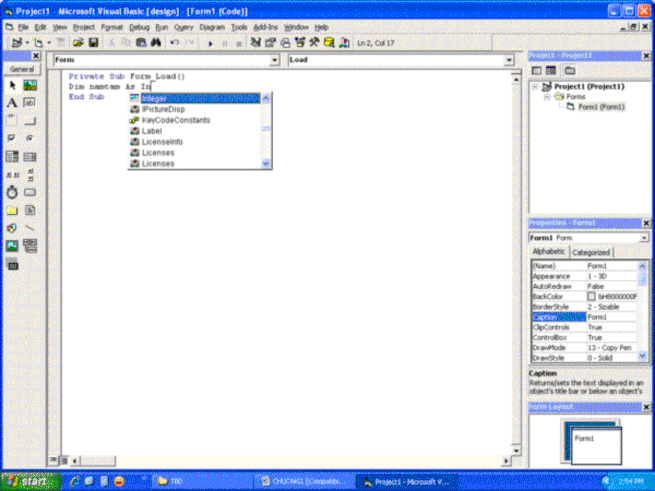Choose Label from the autocomplete list
Viewport: 655px width, 491px height.
click(x=152, y=130)
